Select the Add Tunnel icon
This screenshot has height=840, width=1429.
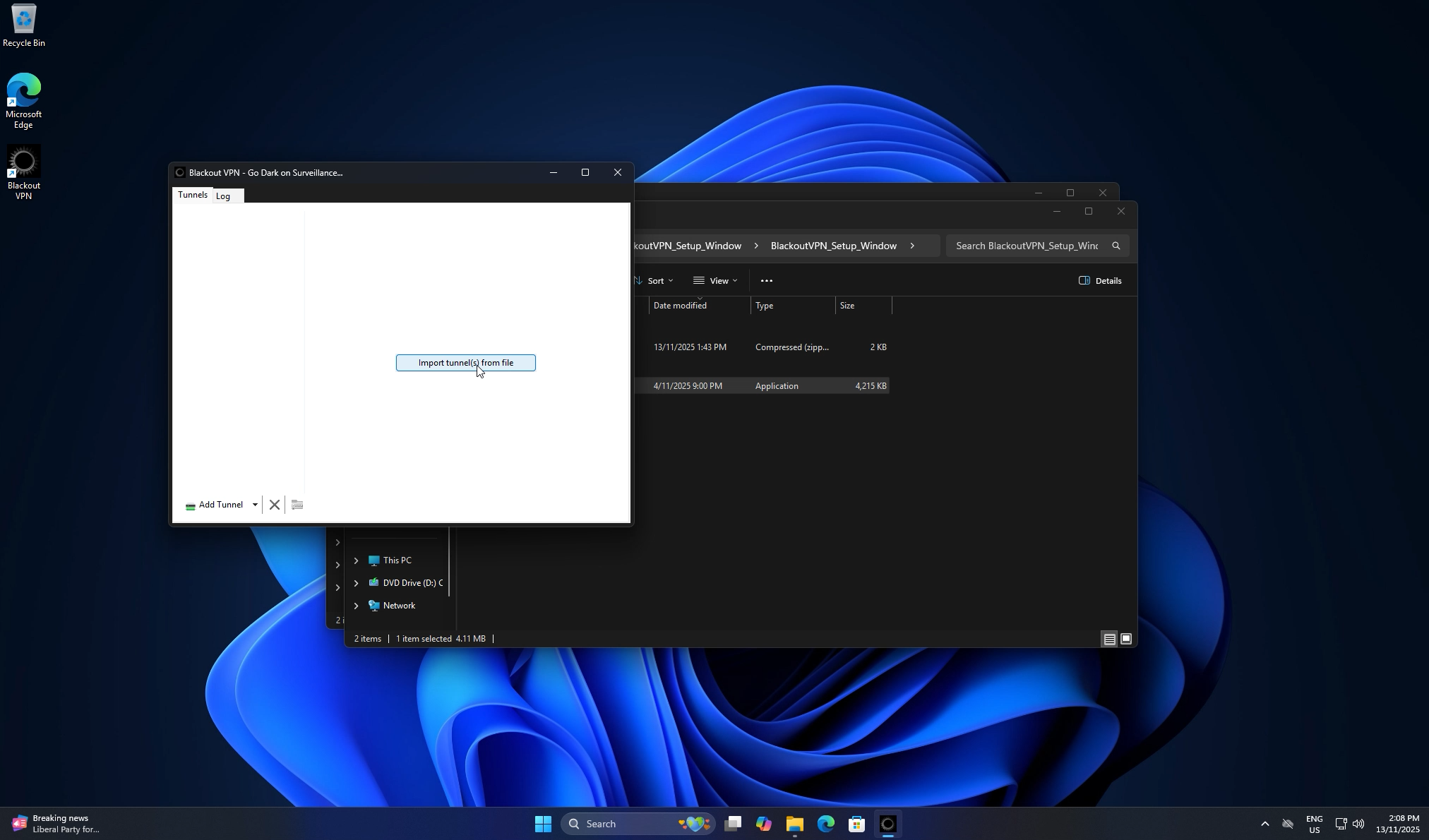190,505
